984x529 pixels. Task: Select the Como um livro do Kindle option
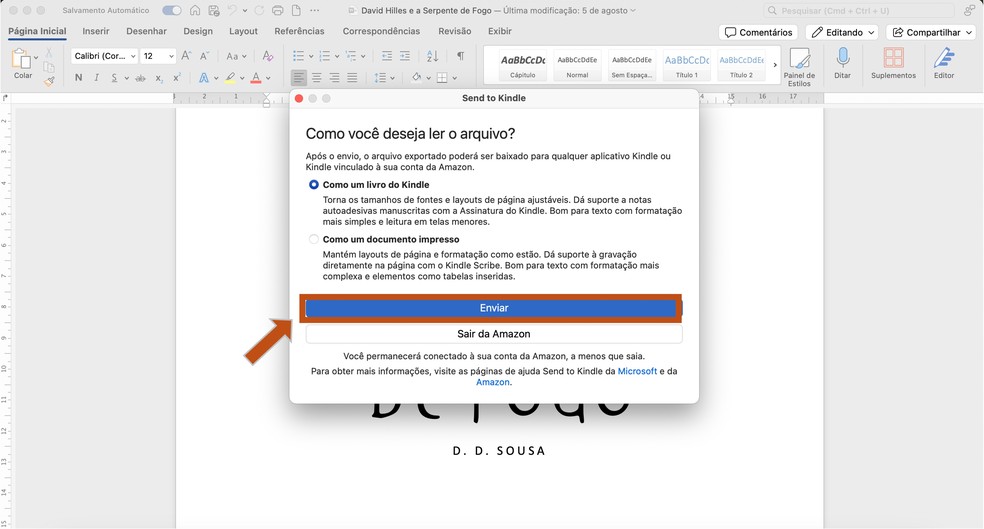click(x=313, y=184)
